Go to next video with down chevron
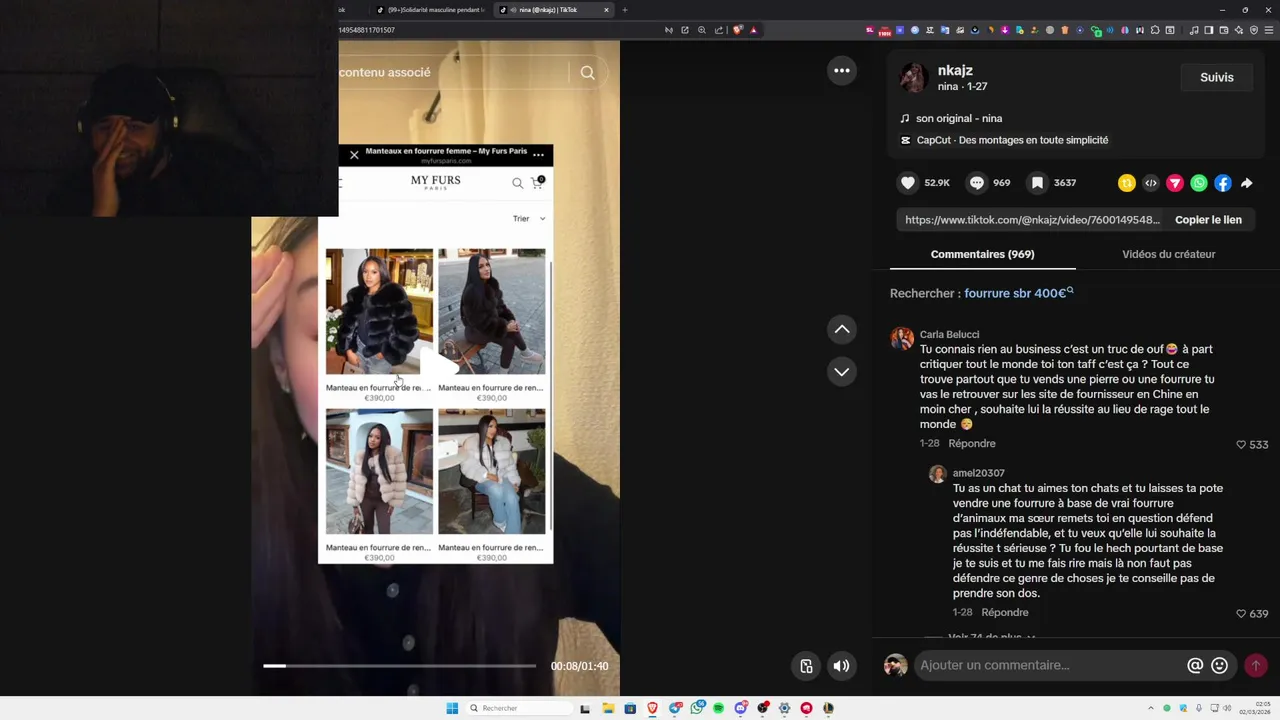 842,371
